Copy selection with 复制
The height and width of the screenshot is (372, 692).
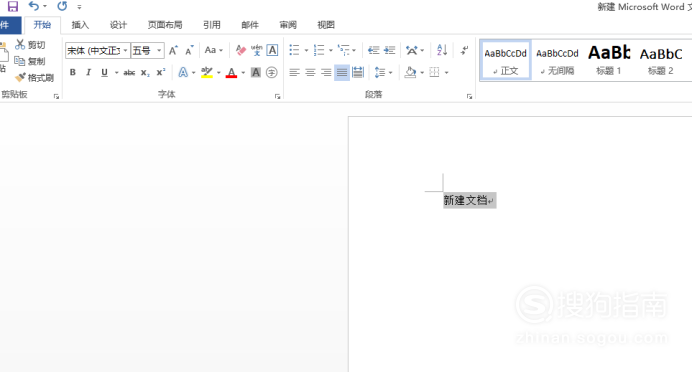coord(30,61)
